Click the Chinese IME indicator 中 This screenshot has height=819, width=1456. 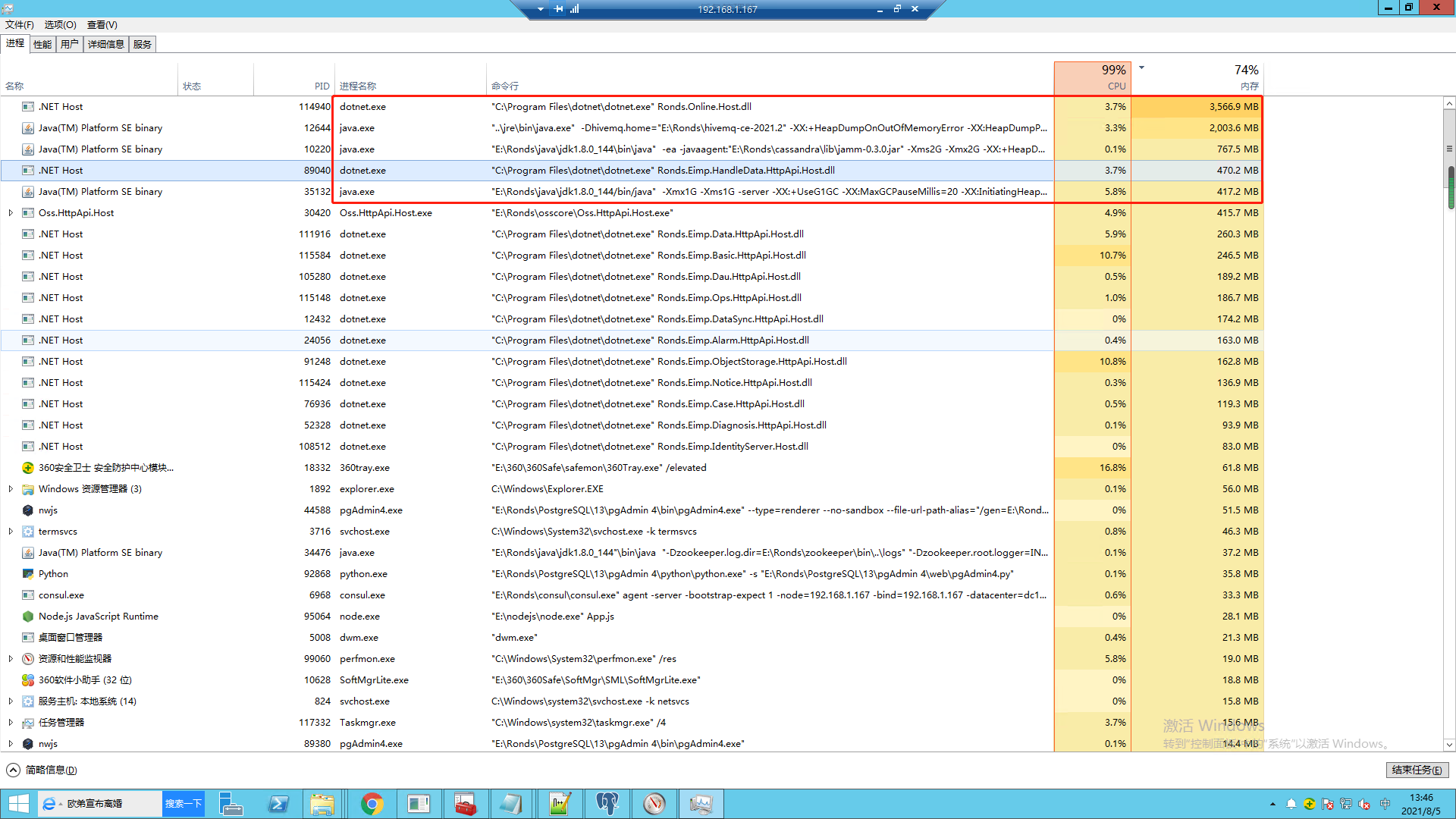(1385, 804)
